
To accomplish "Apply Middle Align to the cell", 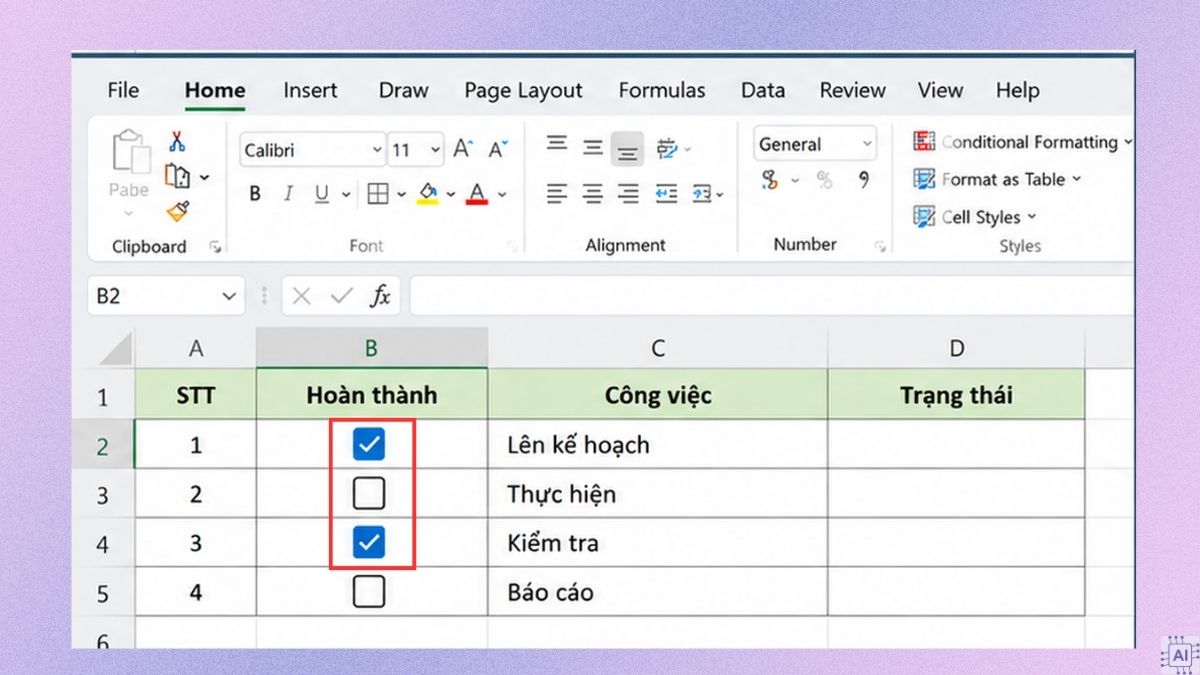I will (x=593, y=148).
